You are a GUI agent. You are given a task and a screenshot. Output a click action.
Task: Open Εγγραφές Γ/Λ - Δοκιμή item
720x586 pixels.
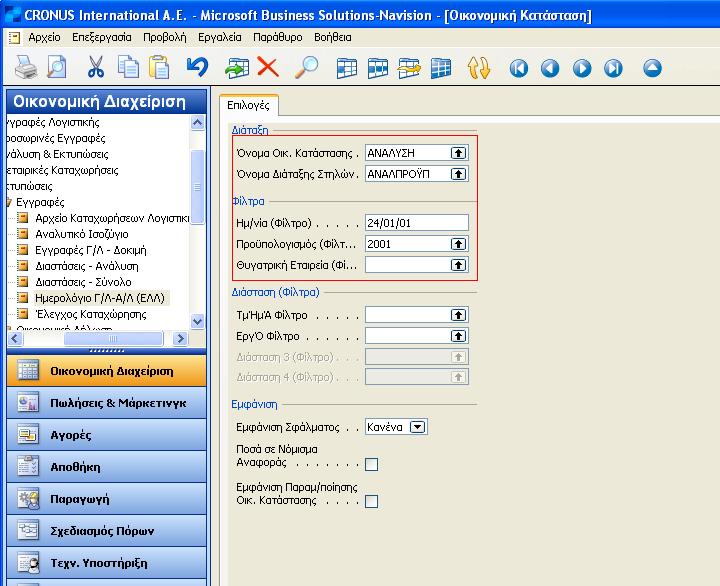point(91,250)
